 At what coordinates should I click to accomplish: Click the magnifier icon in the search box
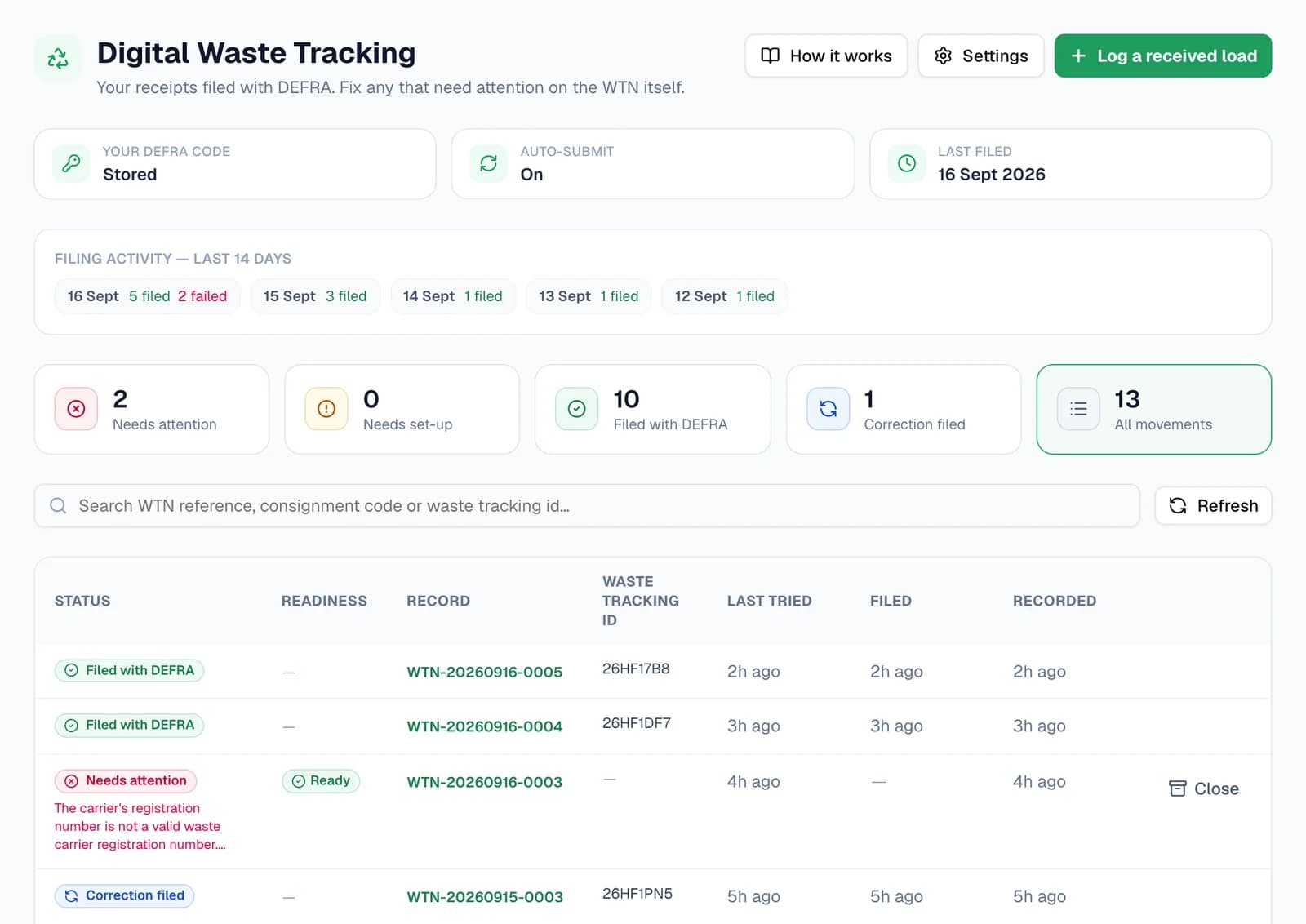[58, 506]
